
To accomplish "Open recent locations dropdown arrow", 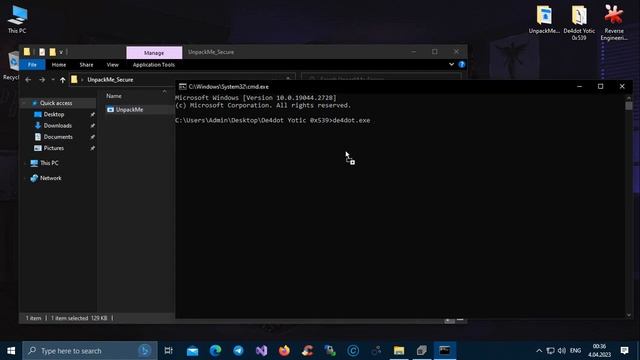I will (53, 80).
